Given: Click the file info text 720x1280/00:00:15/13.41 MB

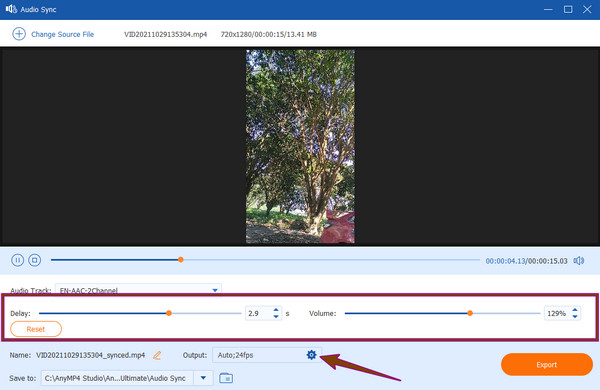Looking at the screenshot, I should pyautogui.click(x=269, y=34).
